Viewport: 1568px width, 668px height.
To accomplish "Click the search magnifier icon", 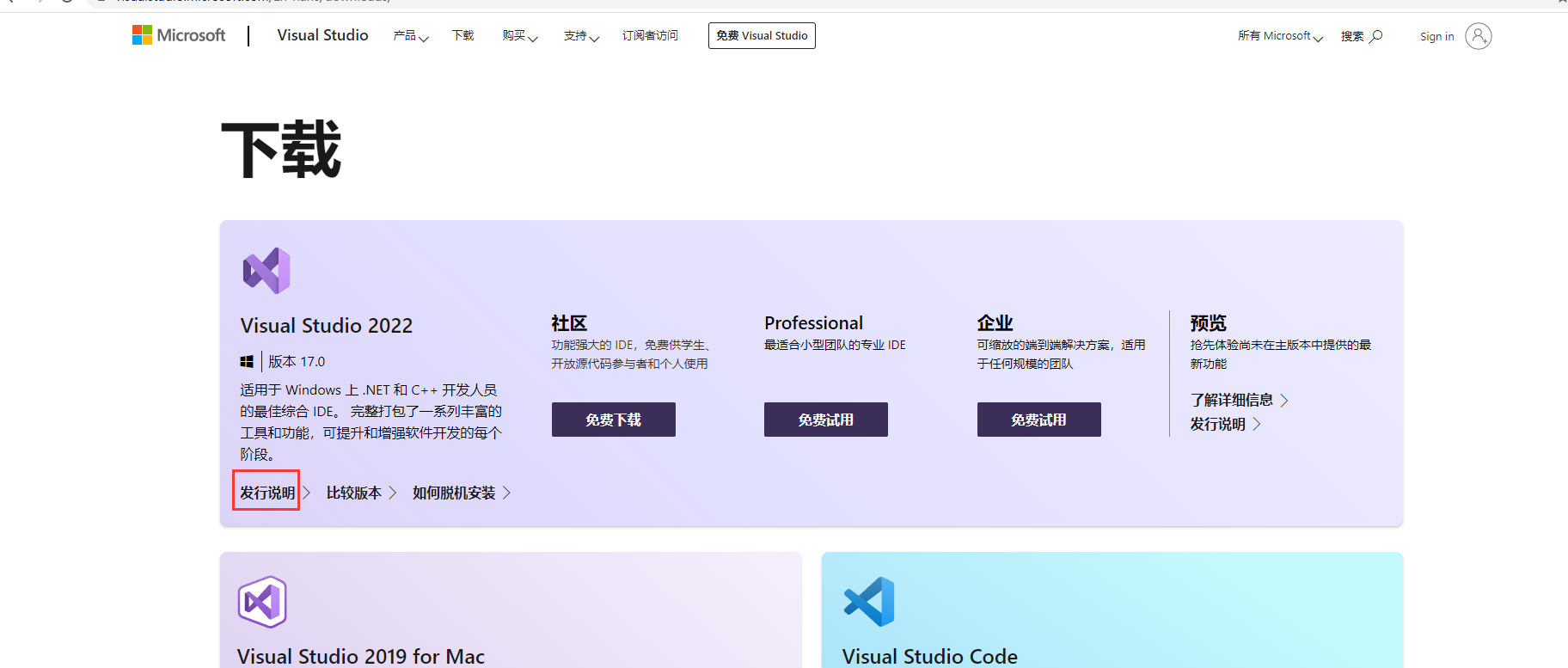I will click(x=1376, y=36).
